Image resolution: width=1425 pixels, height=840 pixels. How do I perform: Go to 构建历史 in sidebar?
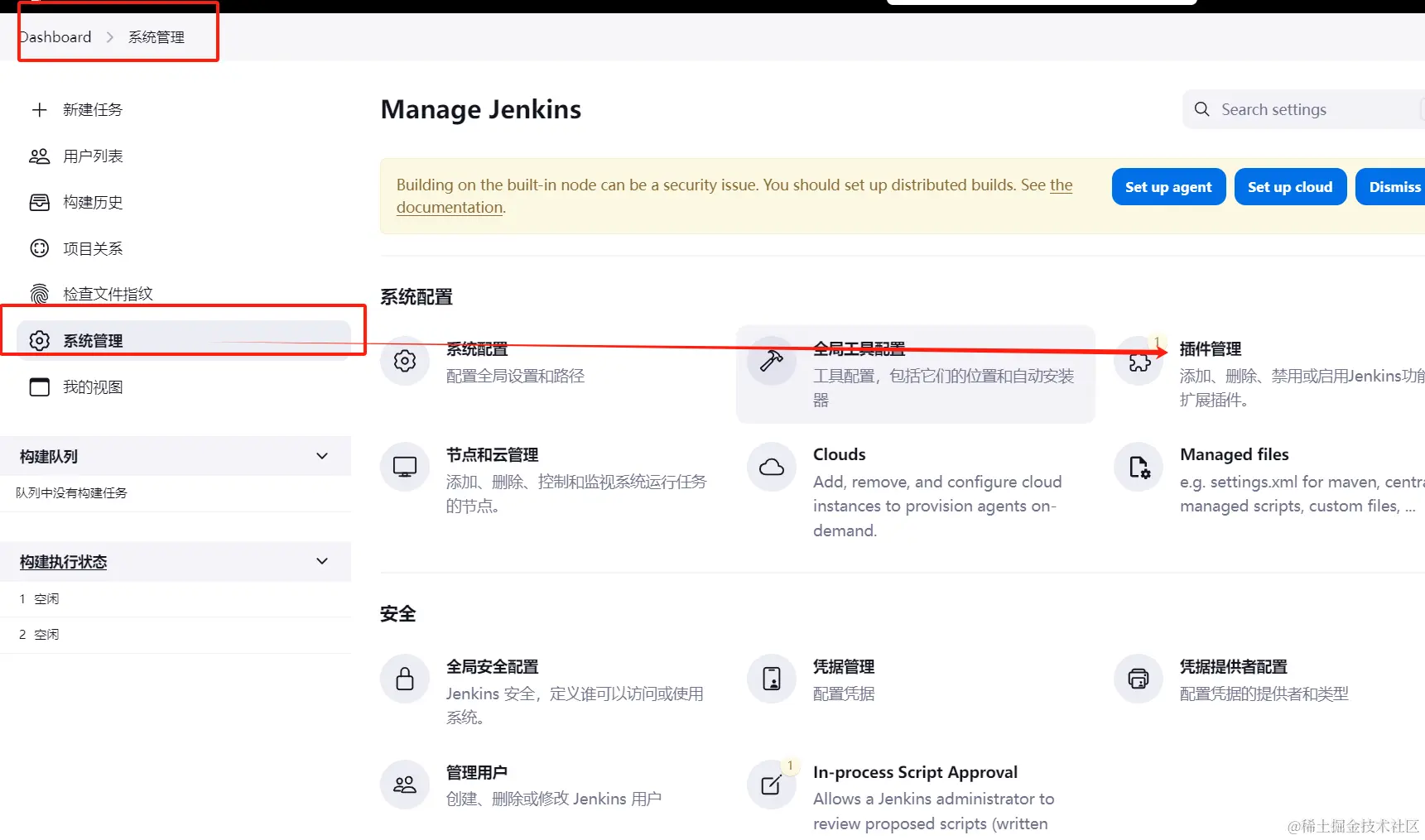[x=184, y=202]
